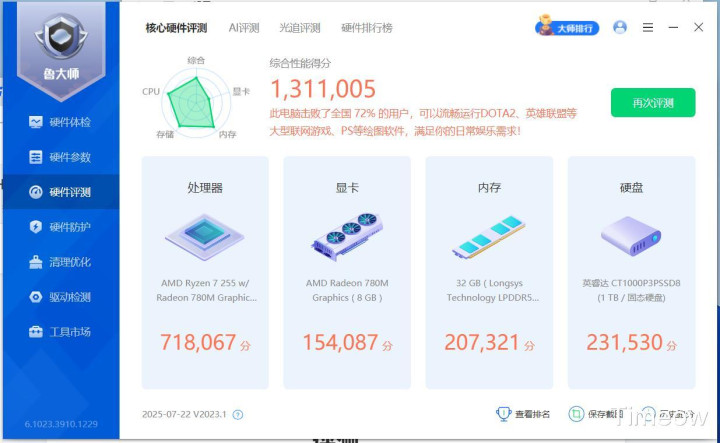The height and width of the screenshot is (443, 720).
Task: Open 驱动检测 in the sidebar
Action: tap(61, 297)
